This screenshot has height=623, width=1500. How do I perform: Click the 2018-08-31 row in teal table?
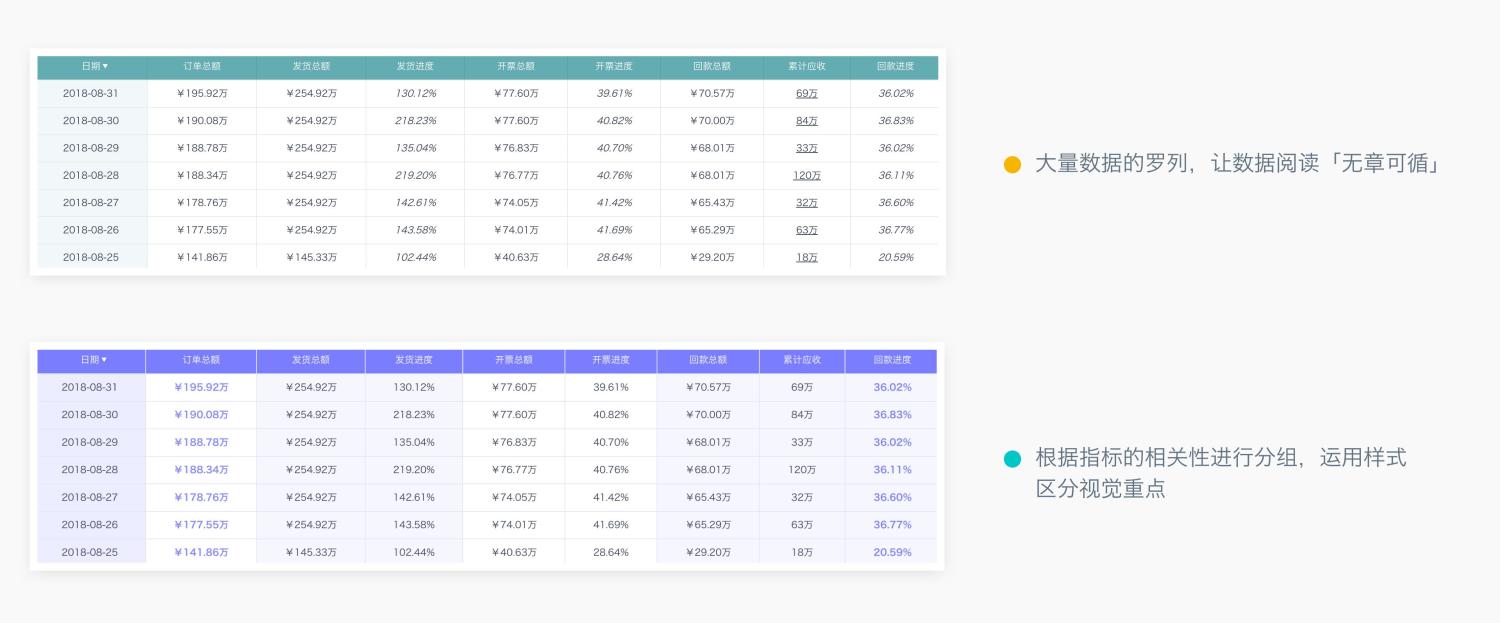click(488, 93)
